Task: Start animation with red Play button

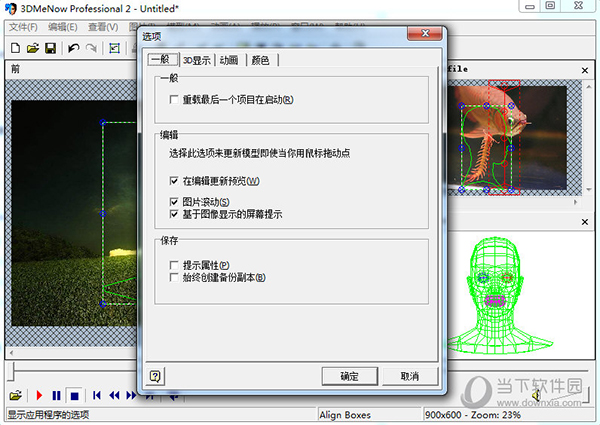Action: (x=39, y=395)
